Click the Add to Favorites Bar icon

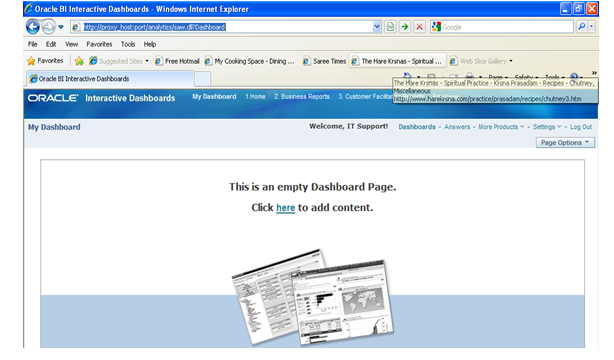point(79,61)
